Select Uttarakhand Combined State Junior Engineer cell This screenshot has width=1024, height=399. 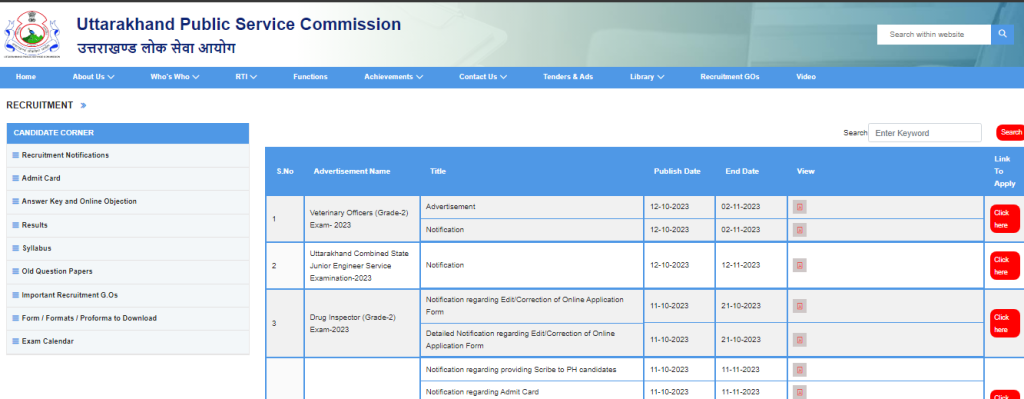(x=362, y=266)
